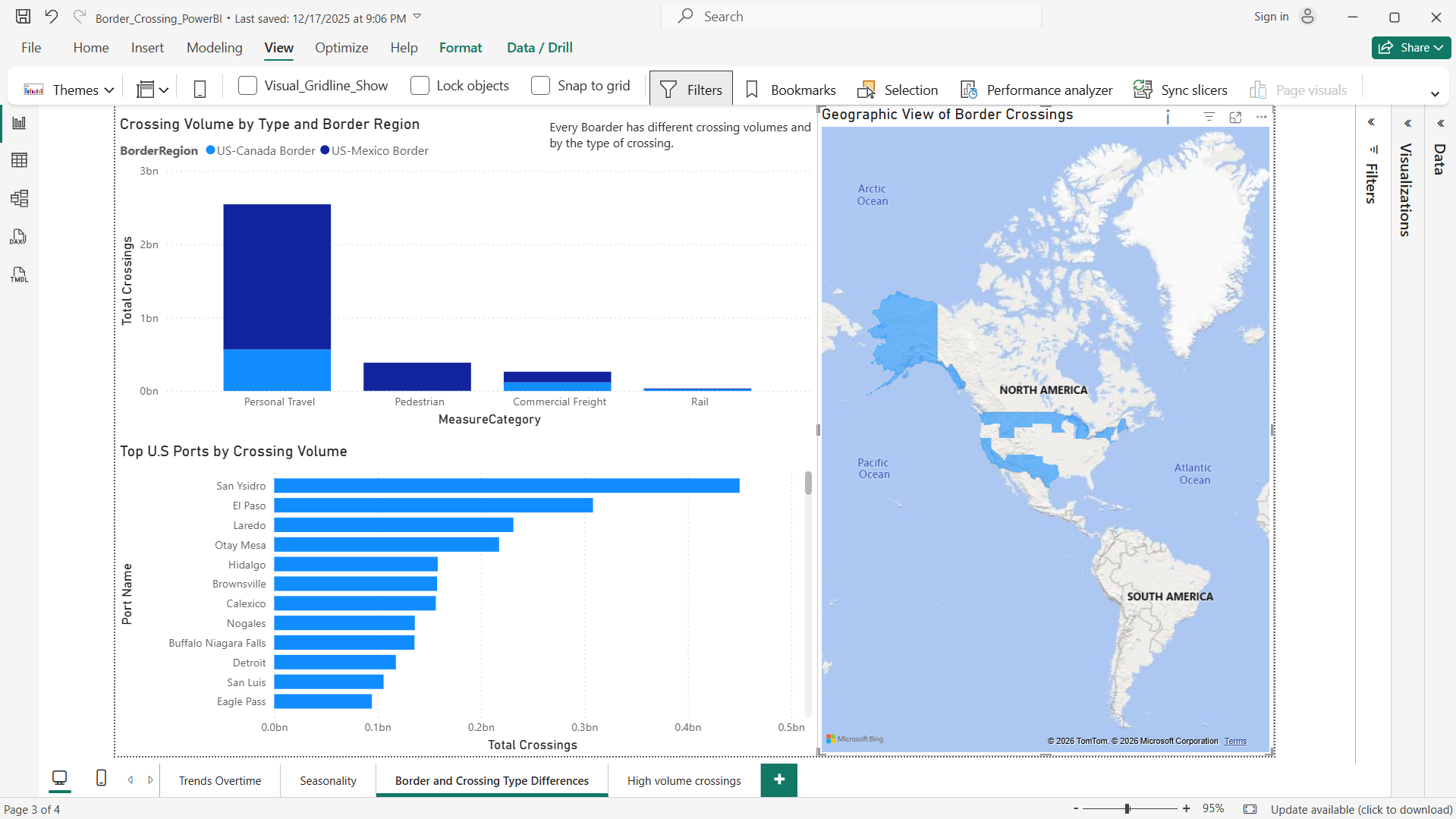Viewport: 1456px width, 819px height.
Task: Open more options for the map visual
Action: [1261, 117]
